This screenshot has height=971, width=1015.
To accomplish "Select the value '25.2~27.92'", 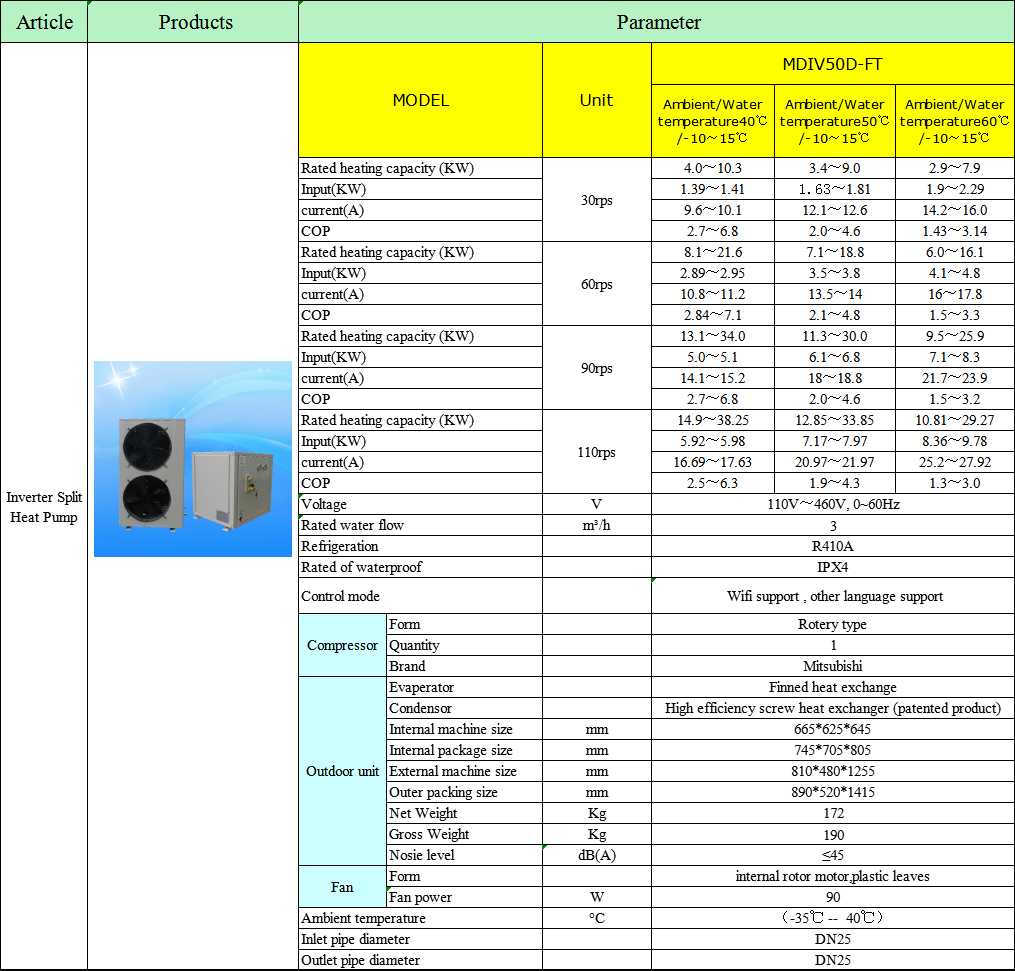I will click(x=955, y=462).
